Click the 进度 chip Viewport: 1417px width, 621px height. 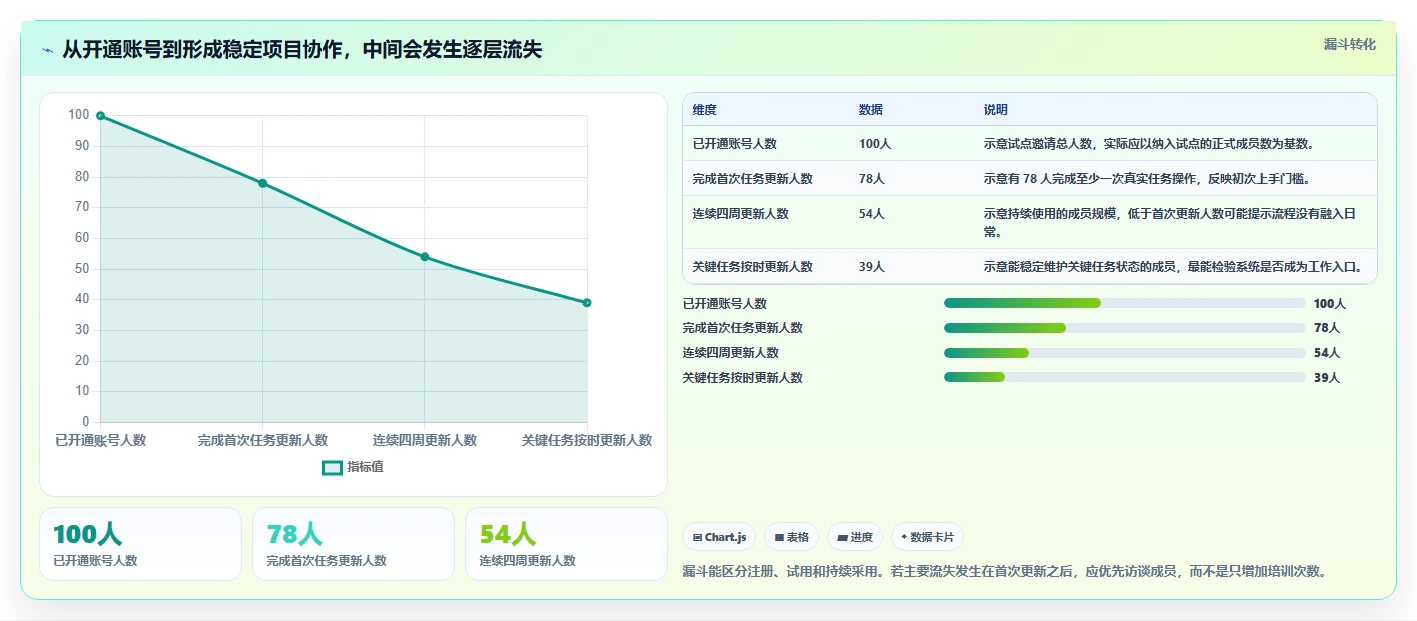tap(855, 537)
